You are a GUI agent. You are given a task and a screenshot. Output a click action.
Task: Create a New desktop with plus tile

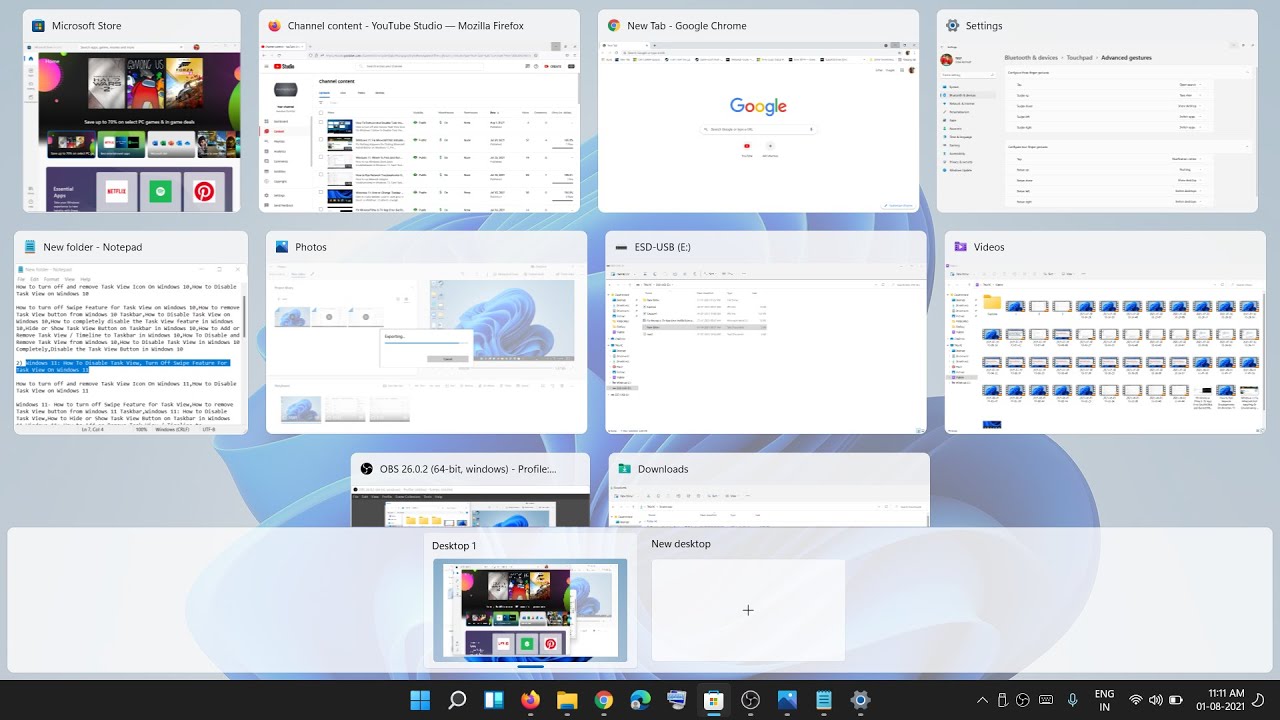pyautogui.click(x=748, y=610)
